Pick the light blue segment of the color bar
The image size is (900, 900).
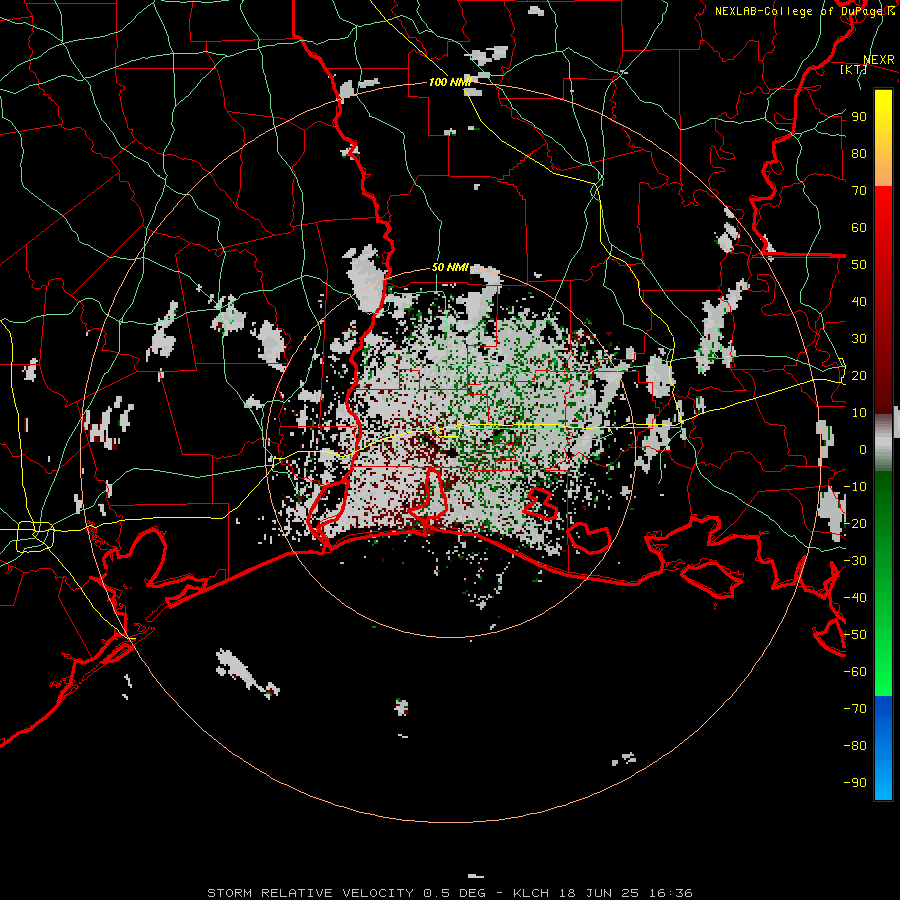click(883, 775)
